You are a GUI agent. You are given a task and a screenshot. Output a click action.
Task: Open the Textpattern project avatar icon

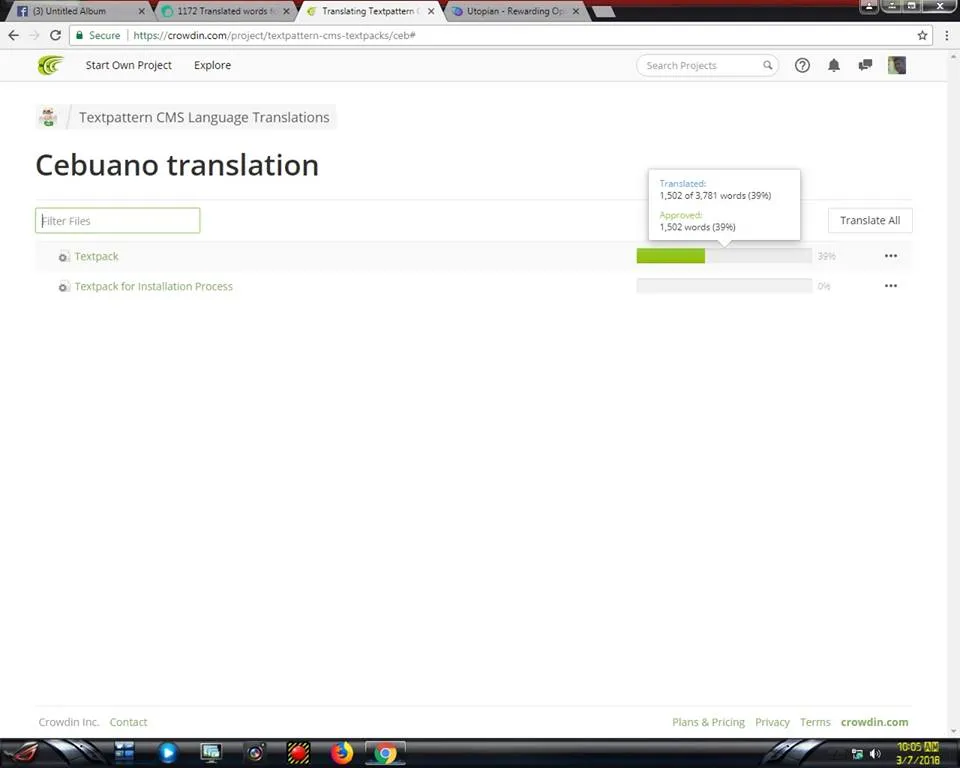(x=48, y=117)
